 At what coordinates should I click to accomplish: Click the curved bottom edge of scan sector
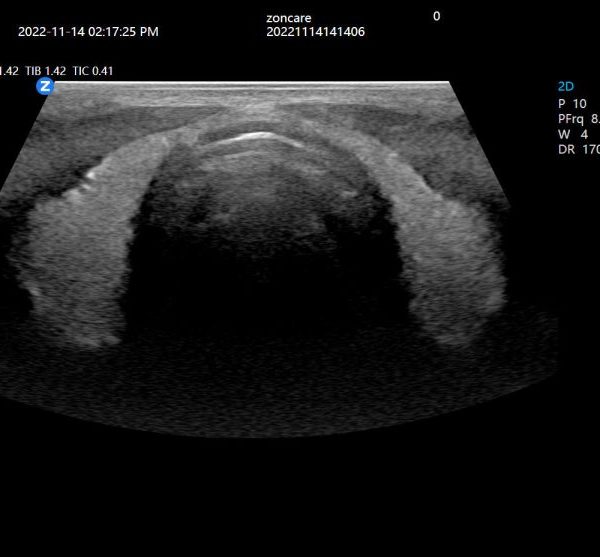[x=270, y=432]
